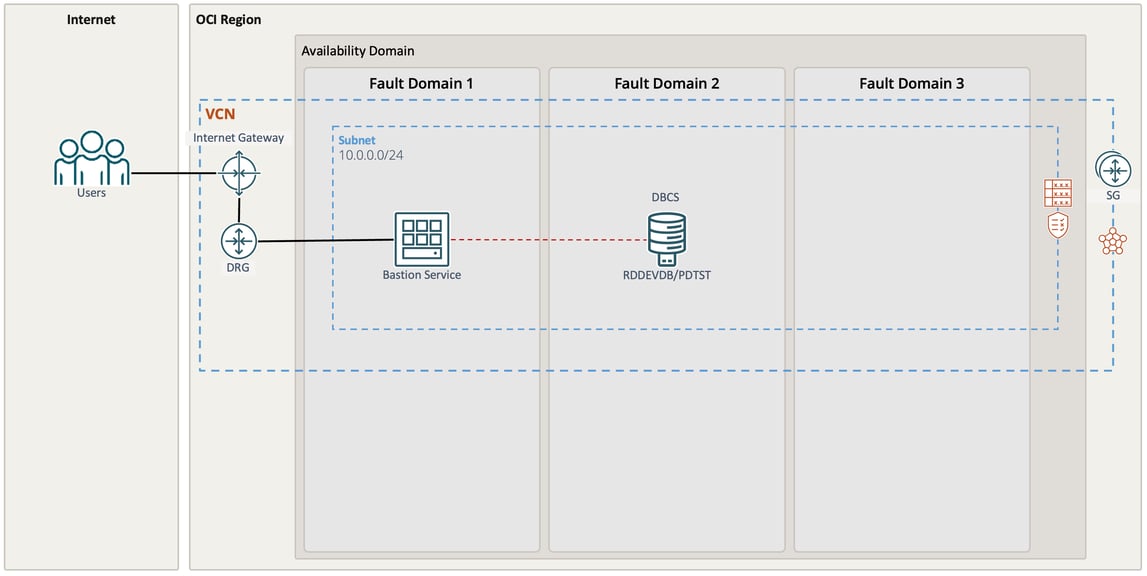Click the red dashed line between Bastion and DBCS
The height and width of the screenshot is (576, 1147).
click(548, 240)
